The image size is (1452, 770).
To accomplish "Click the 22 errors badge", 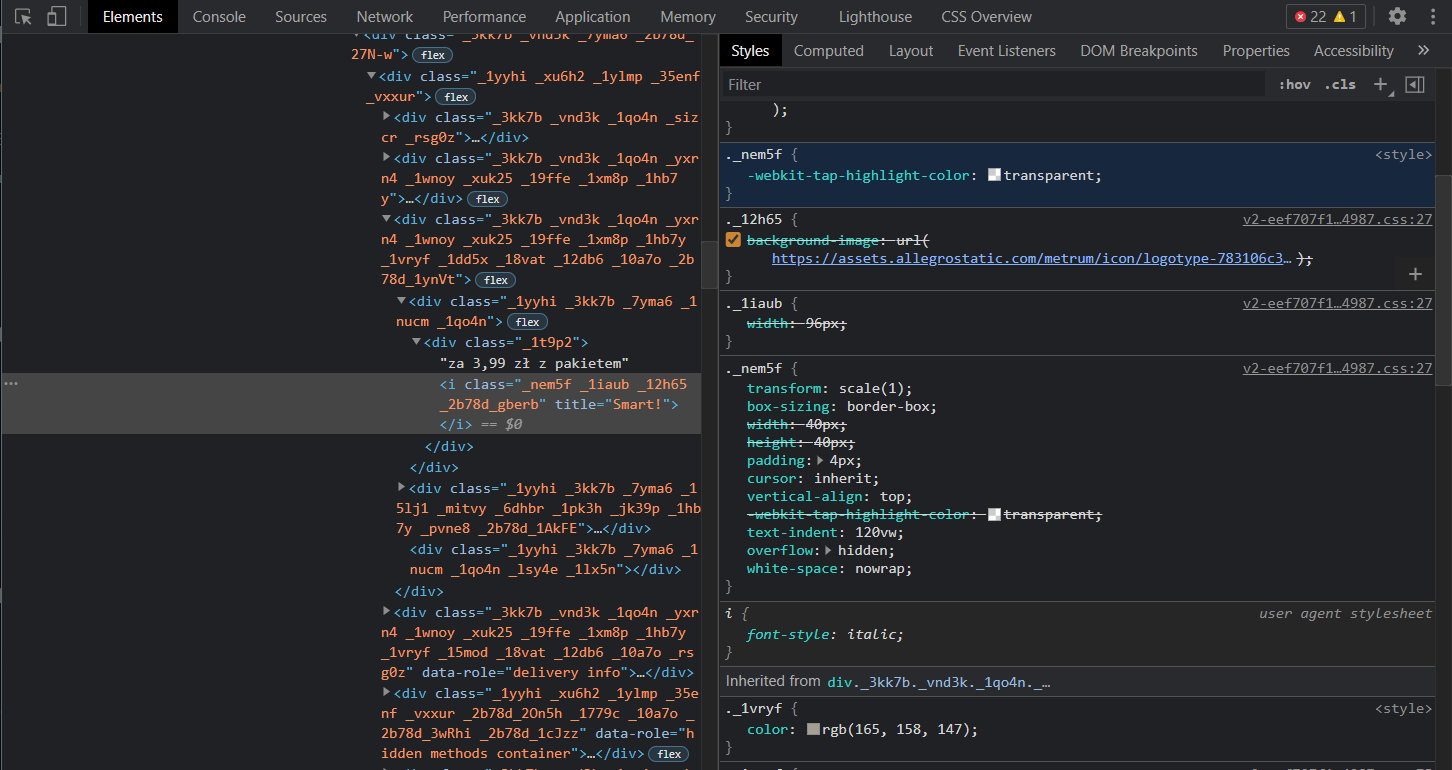I will [1316, 16].
